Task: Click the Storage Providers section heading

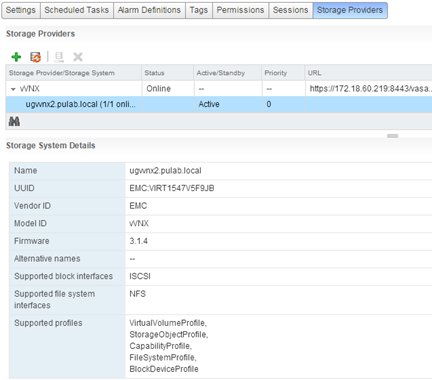Action: [x=40, y=34]
